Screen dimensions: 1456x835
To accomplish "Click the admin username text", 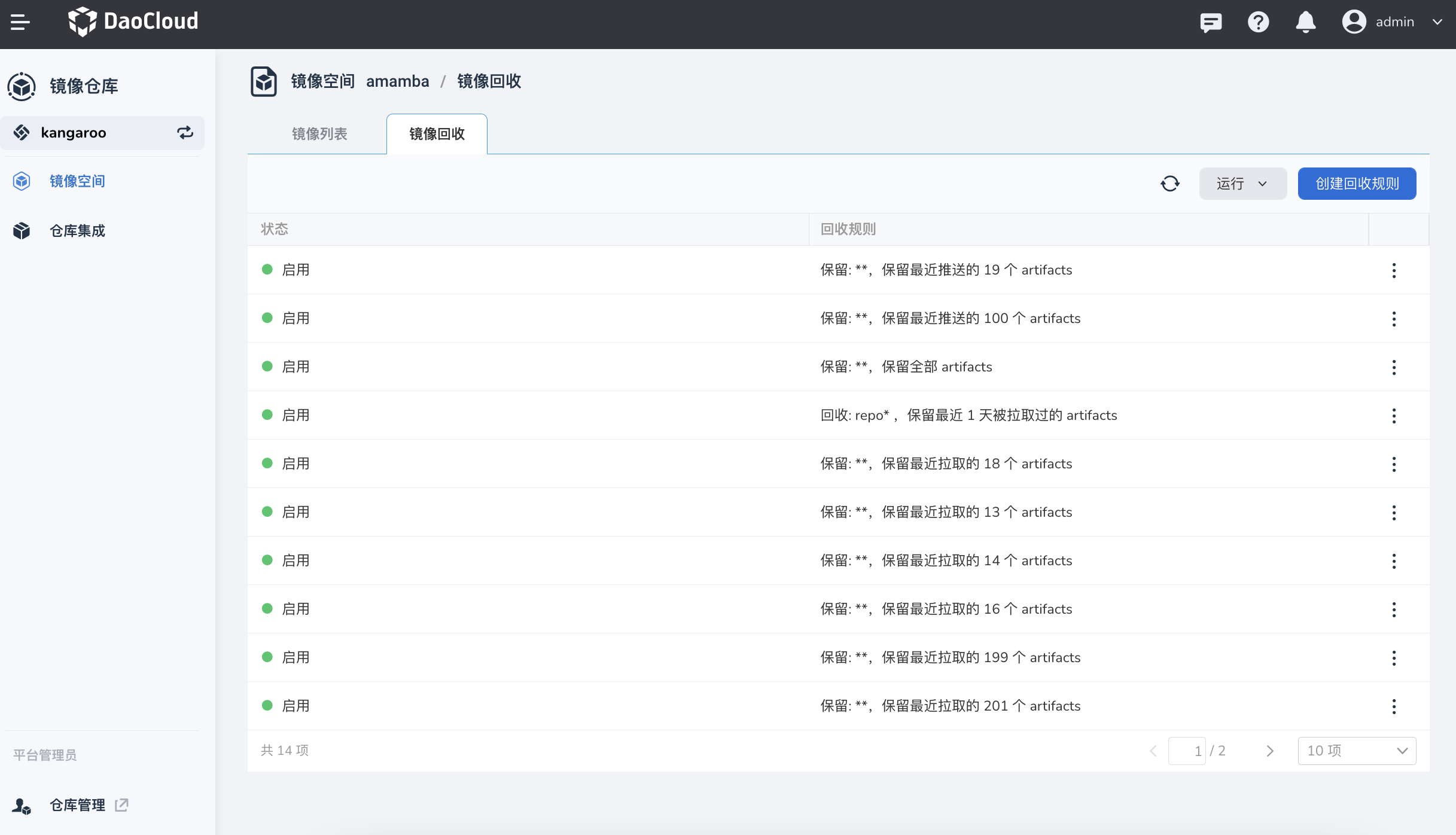I will tap(1395, 22).
